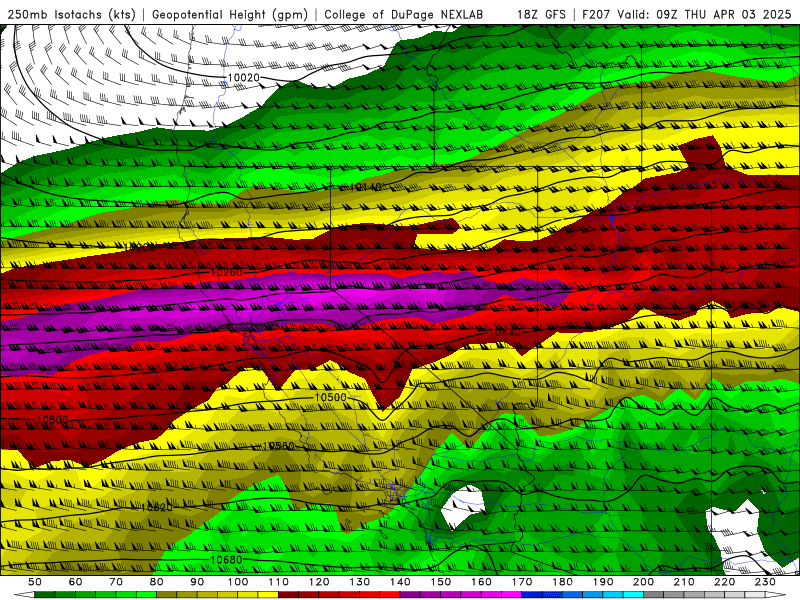Pick the blue colorbar segment below 170–180
Screen dimensions: 800x600
[x=542, y=595]
